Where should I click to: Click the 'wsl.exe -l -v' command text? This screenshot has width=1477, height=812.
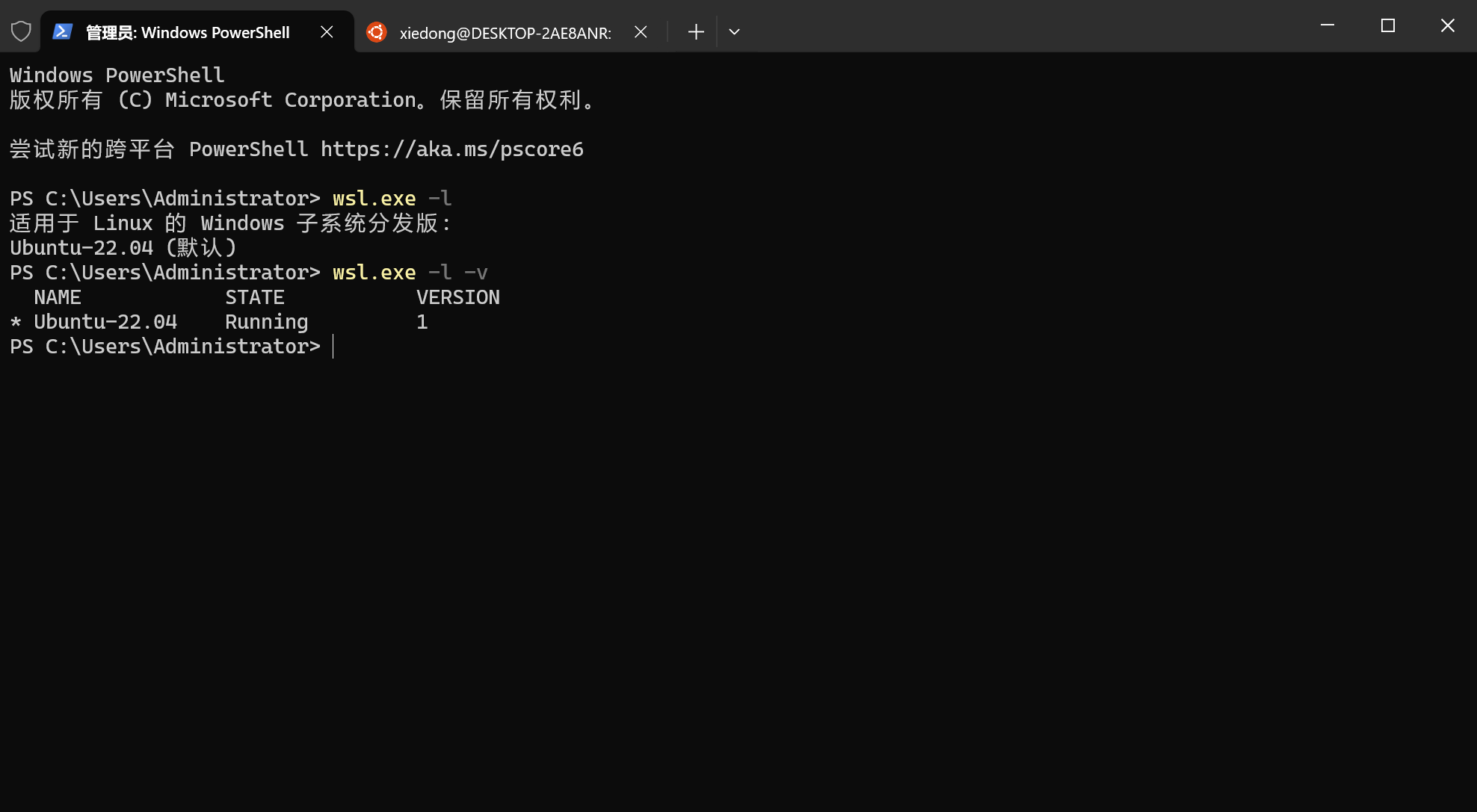tap(410, 273)
